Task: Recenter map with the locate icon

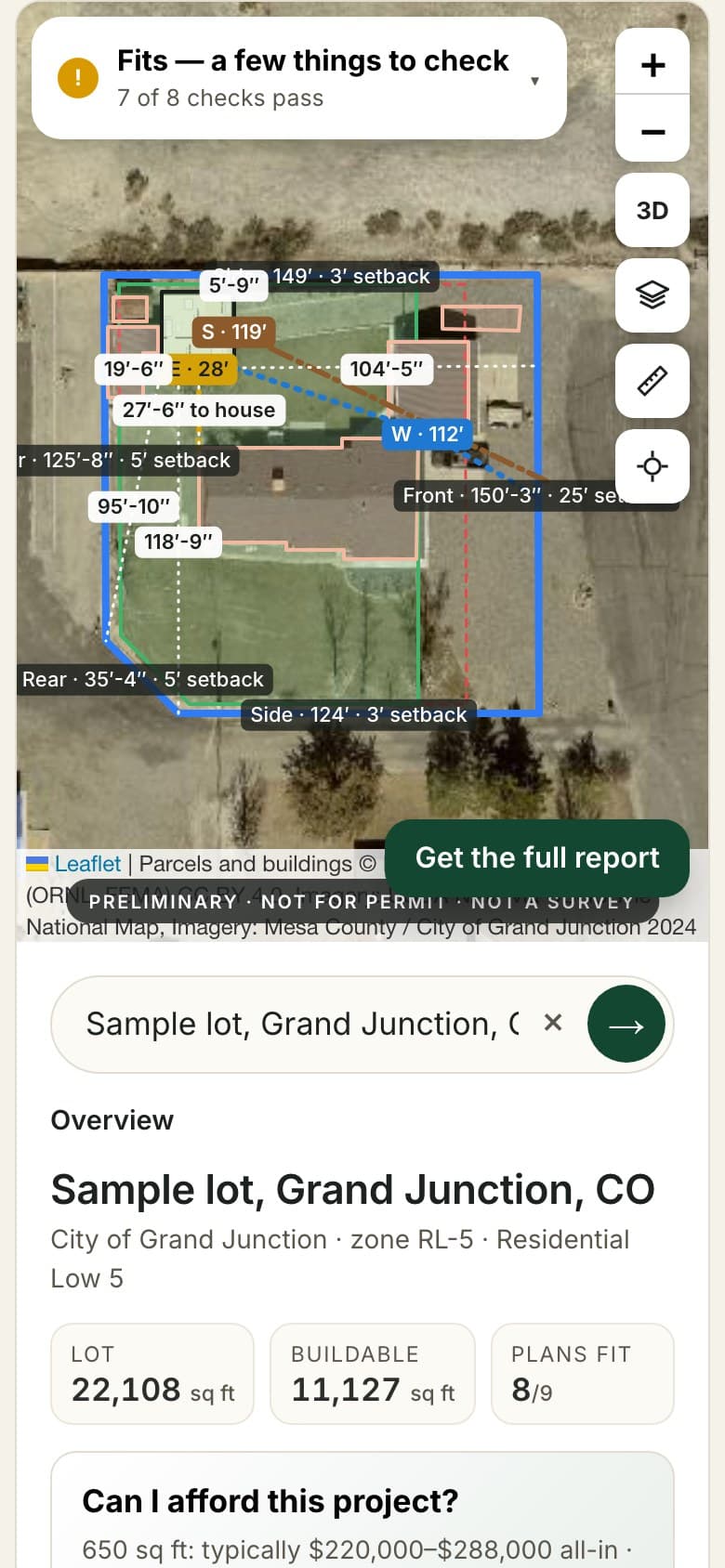Action: tap(652, 466)
